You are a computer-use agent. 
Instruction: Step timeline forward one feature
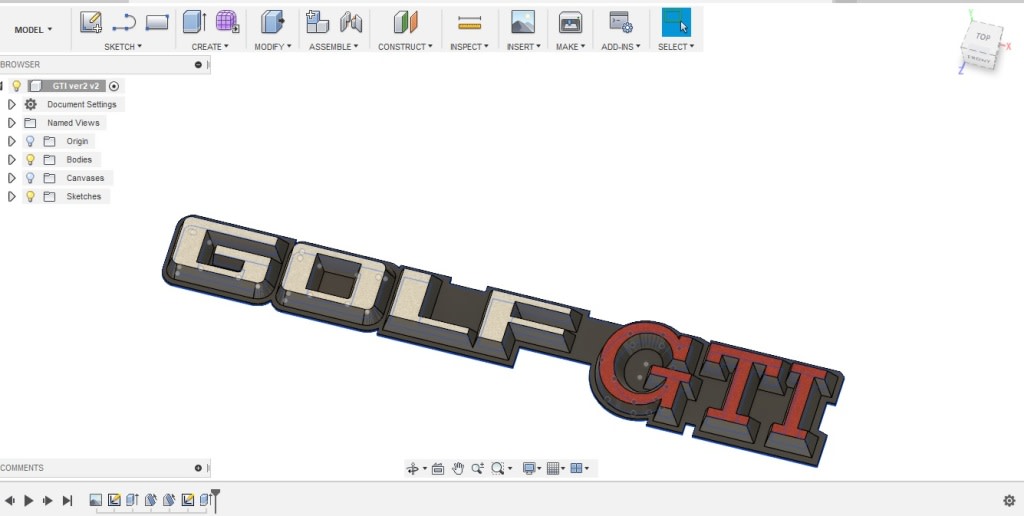point(48,501)
